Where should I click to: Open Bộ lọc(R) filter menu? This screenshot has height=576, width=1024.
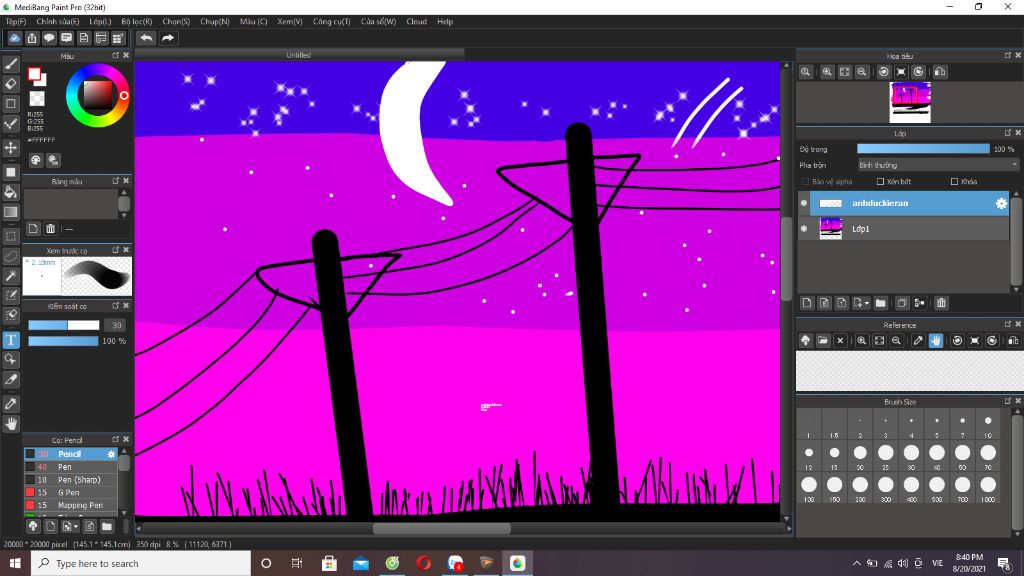pyautogui.click(x=136, y=22)
